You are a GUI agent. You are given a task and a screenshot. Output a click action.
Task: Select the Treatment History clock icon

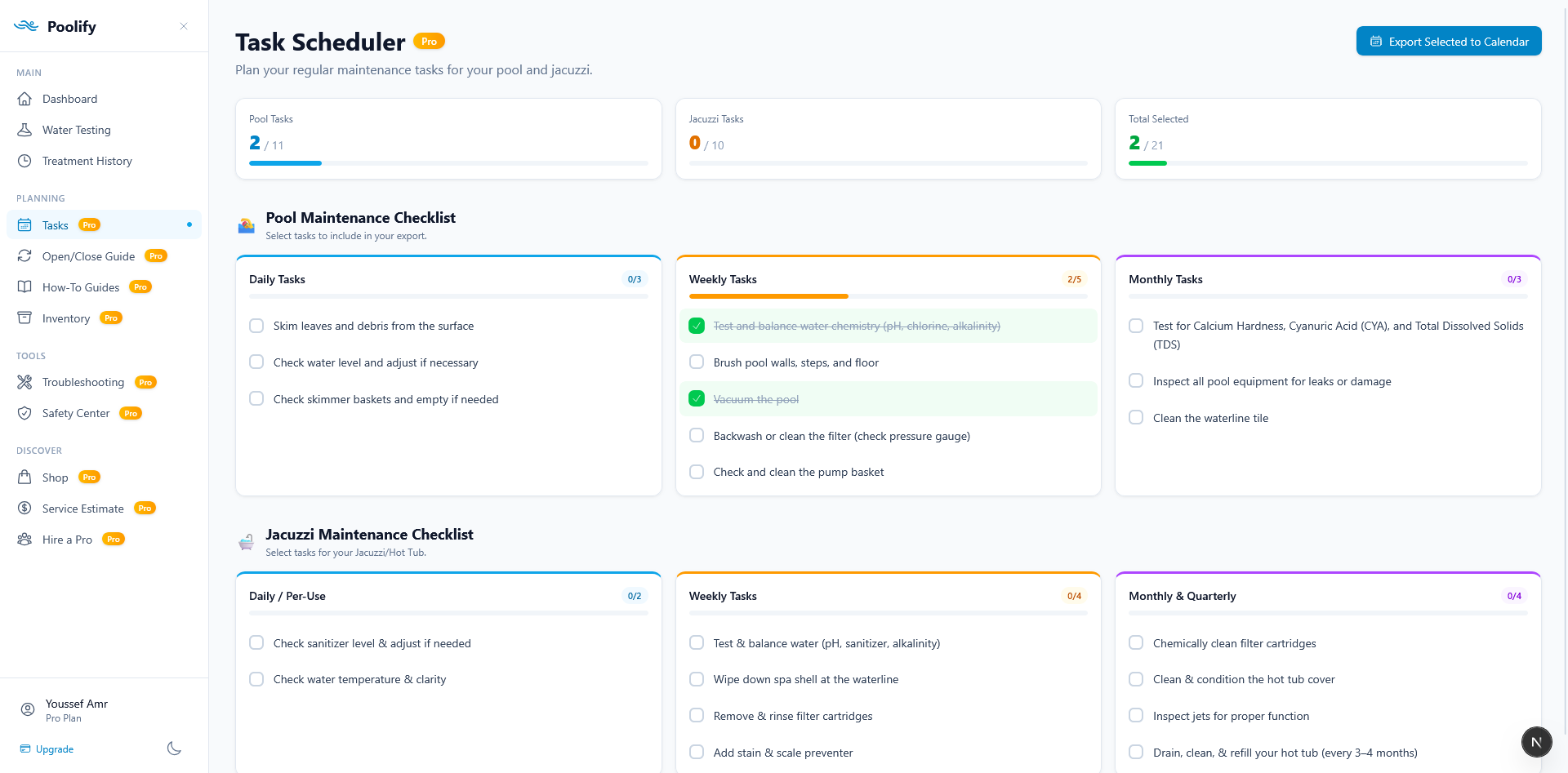pos(25,161)
